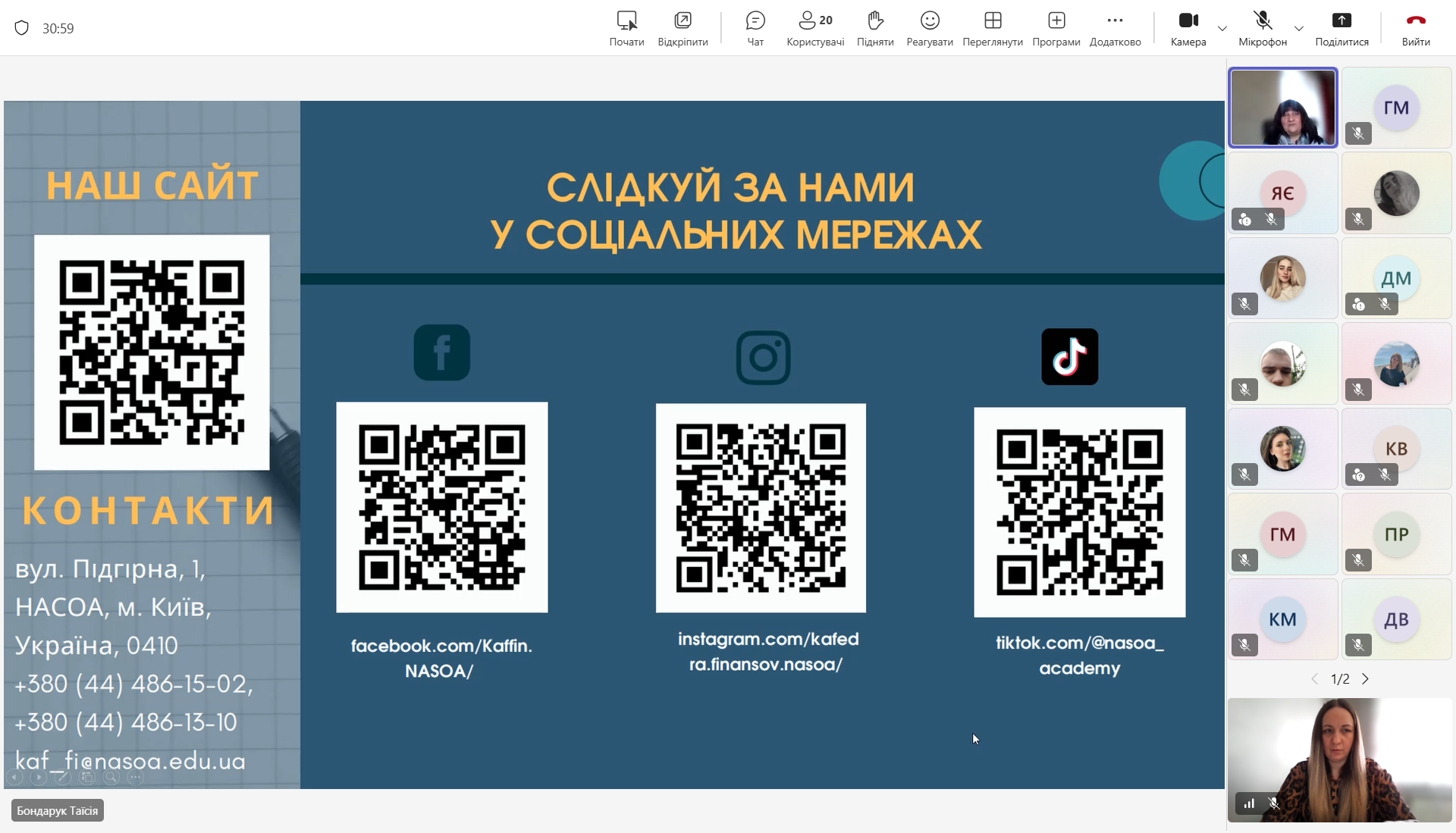Go to previous participants page
The height and width of the screenshot is (833, 1456).
pyautogui.click(x=1314, y=679)
